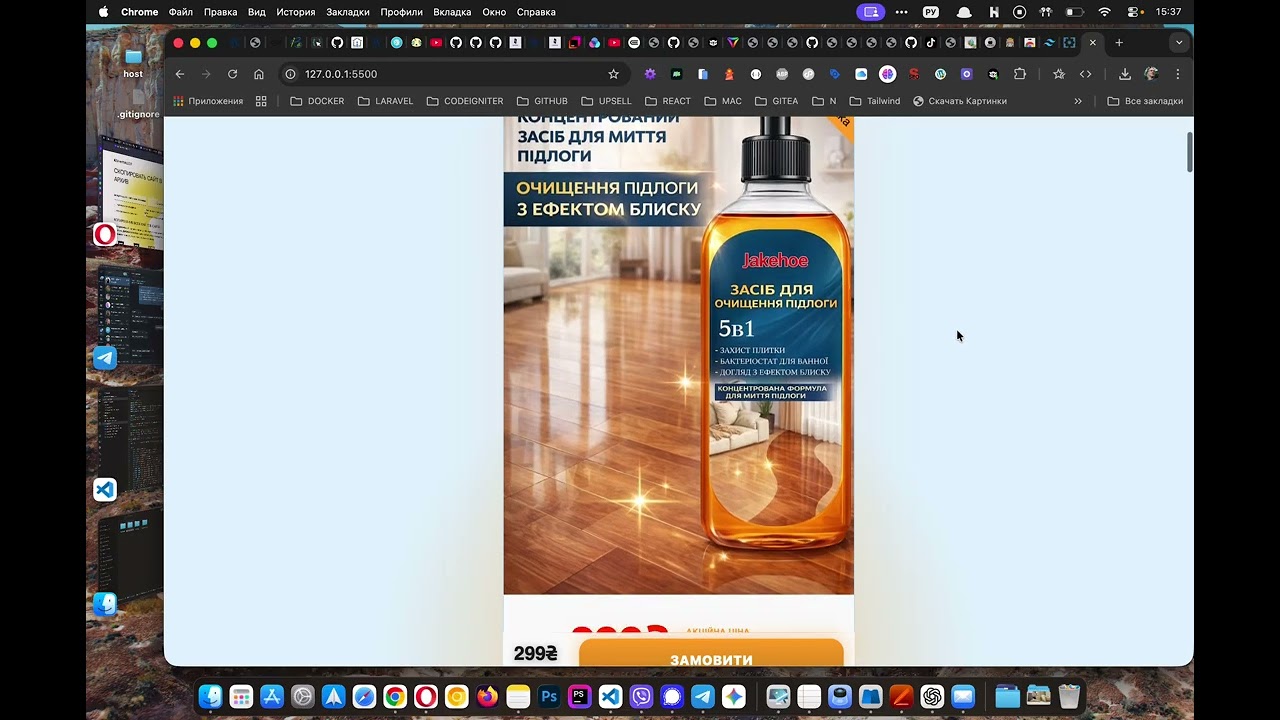
Task: Open ChatGPT from the Dock
Action: pyautogui.click(x=932, y=696)
